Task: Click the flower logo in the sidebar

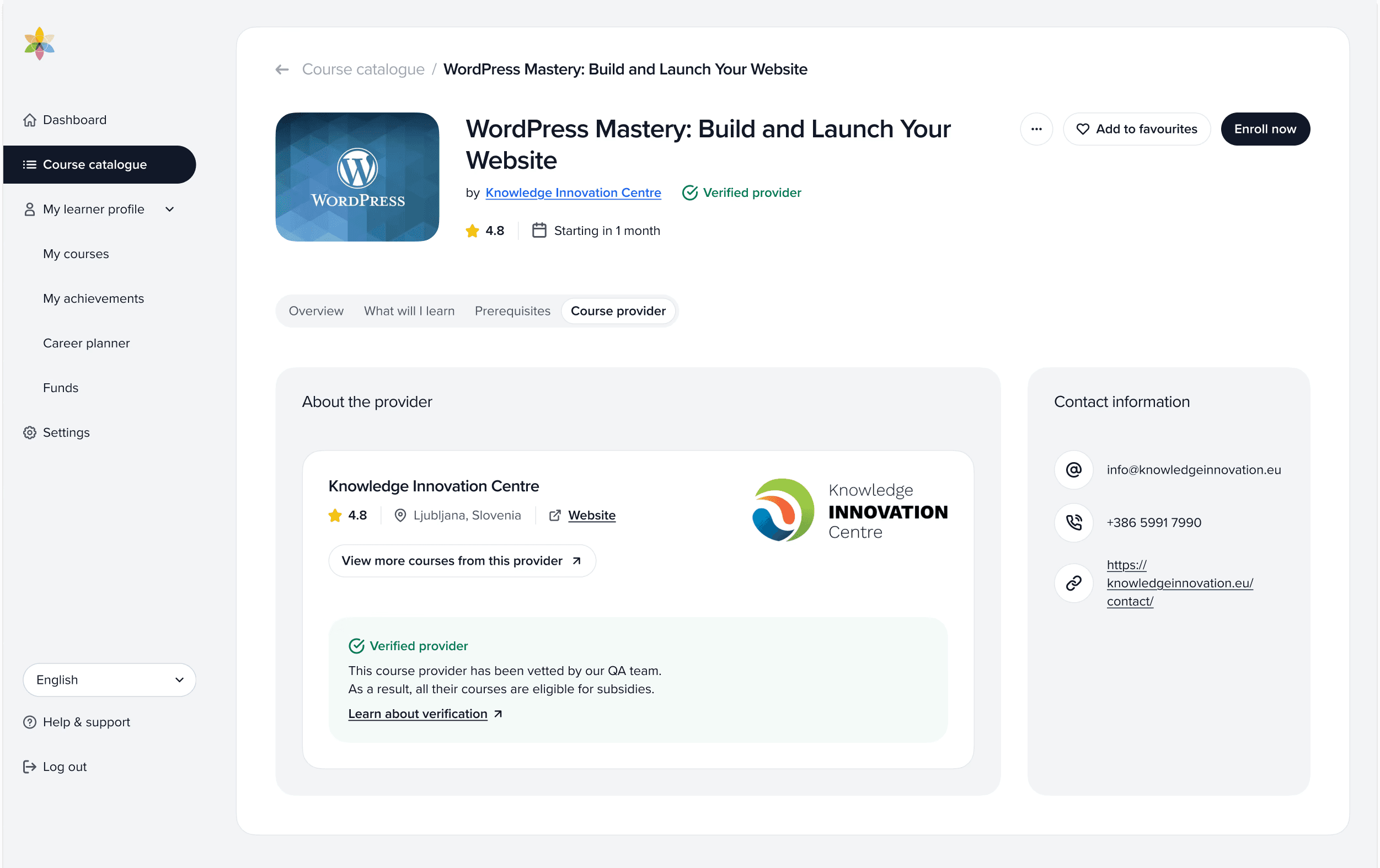Action: click(x=40, y=44)
